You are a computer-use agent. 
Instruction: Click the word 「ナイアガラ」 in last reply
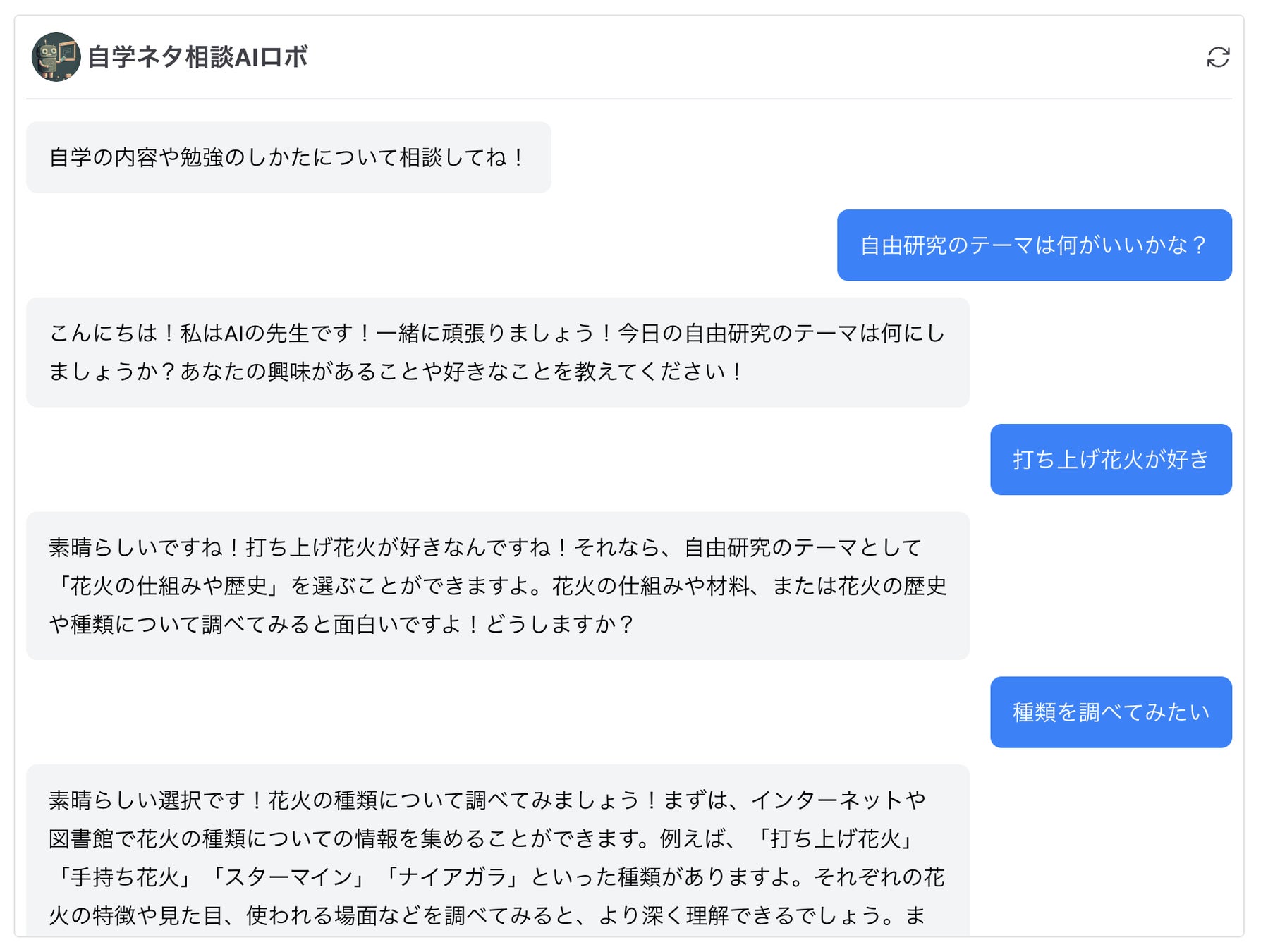point(453,877)
